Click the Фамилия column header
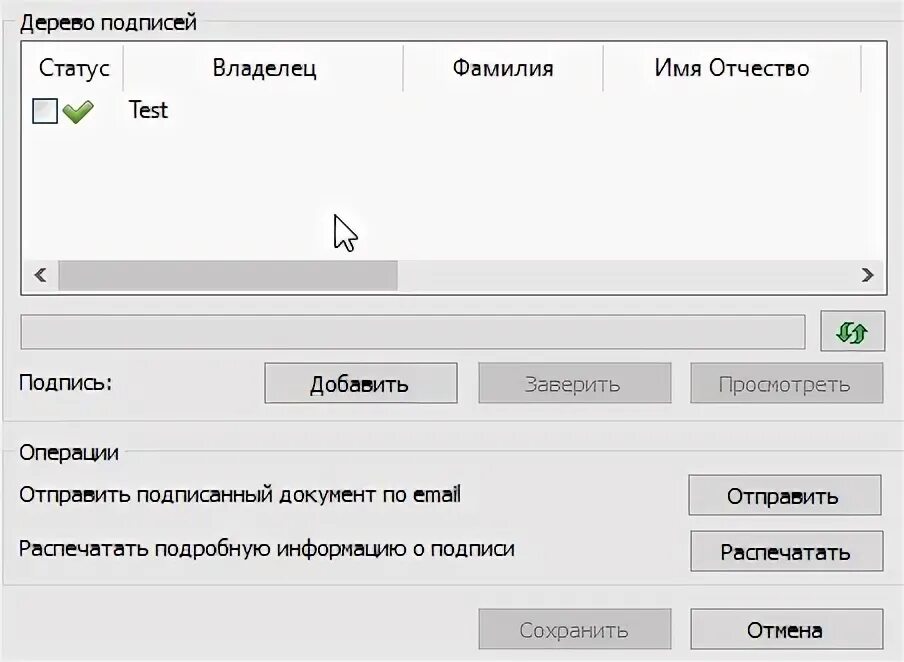This screenshot has height=662, width=904. pyautogui.click(x=503, y=68)
